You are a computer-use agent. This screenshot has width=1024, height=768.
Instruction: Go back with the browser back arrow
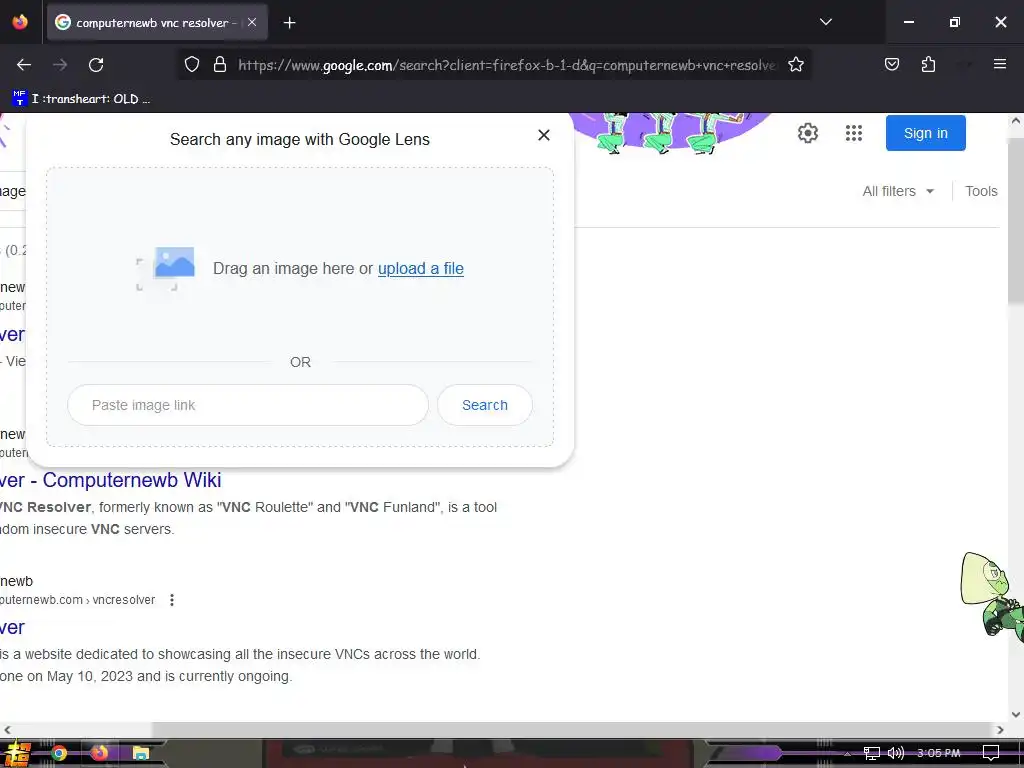(x=24, y=65)
